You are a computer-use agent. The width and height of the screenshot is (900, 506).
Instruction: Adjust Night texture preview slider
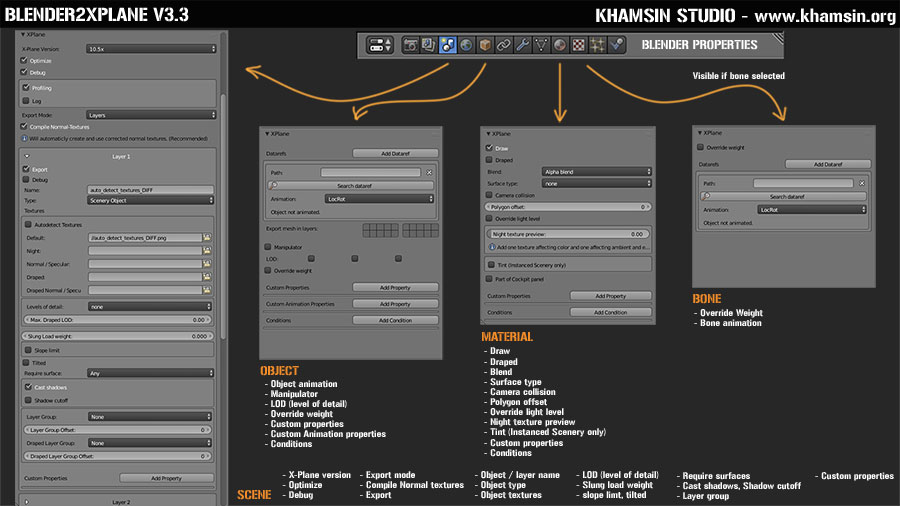tap(568, 235)
